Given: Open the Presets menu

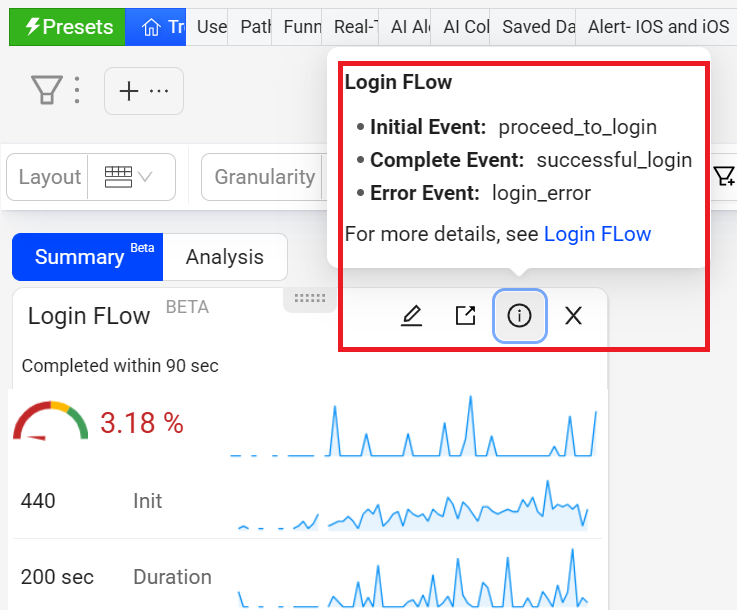Looking at the screenshot, I should pos(67,27).
